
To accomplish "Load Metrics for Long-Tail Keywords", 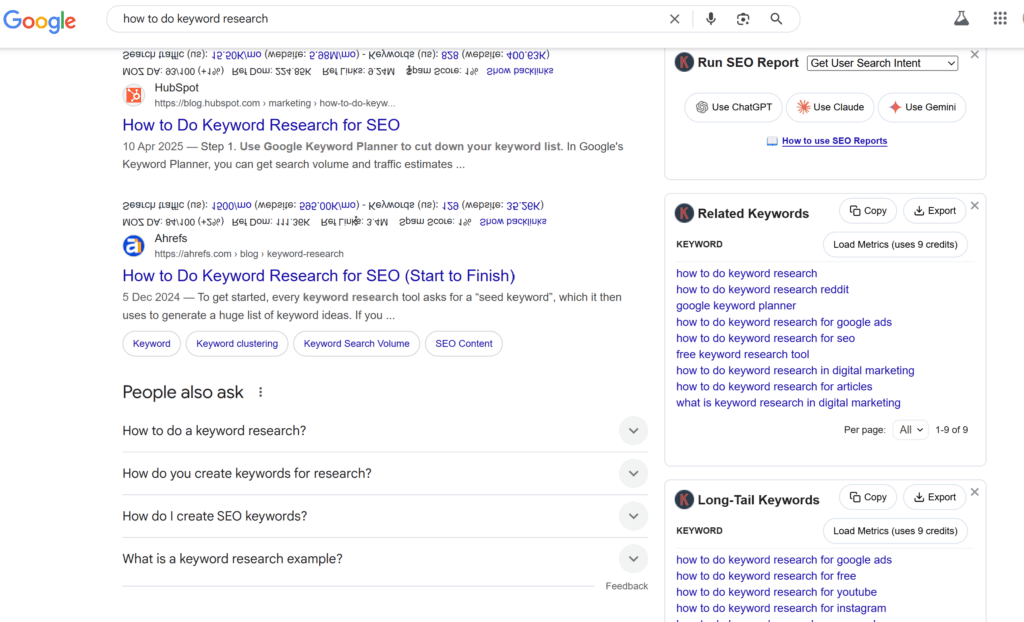I will click(895, 531).
